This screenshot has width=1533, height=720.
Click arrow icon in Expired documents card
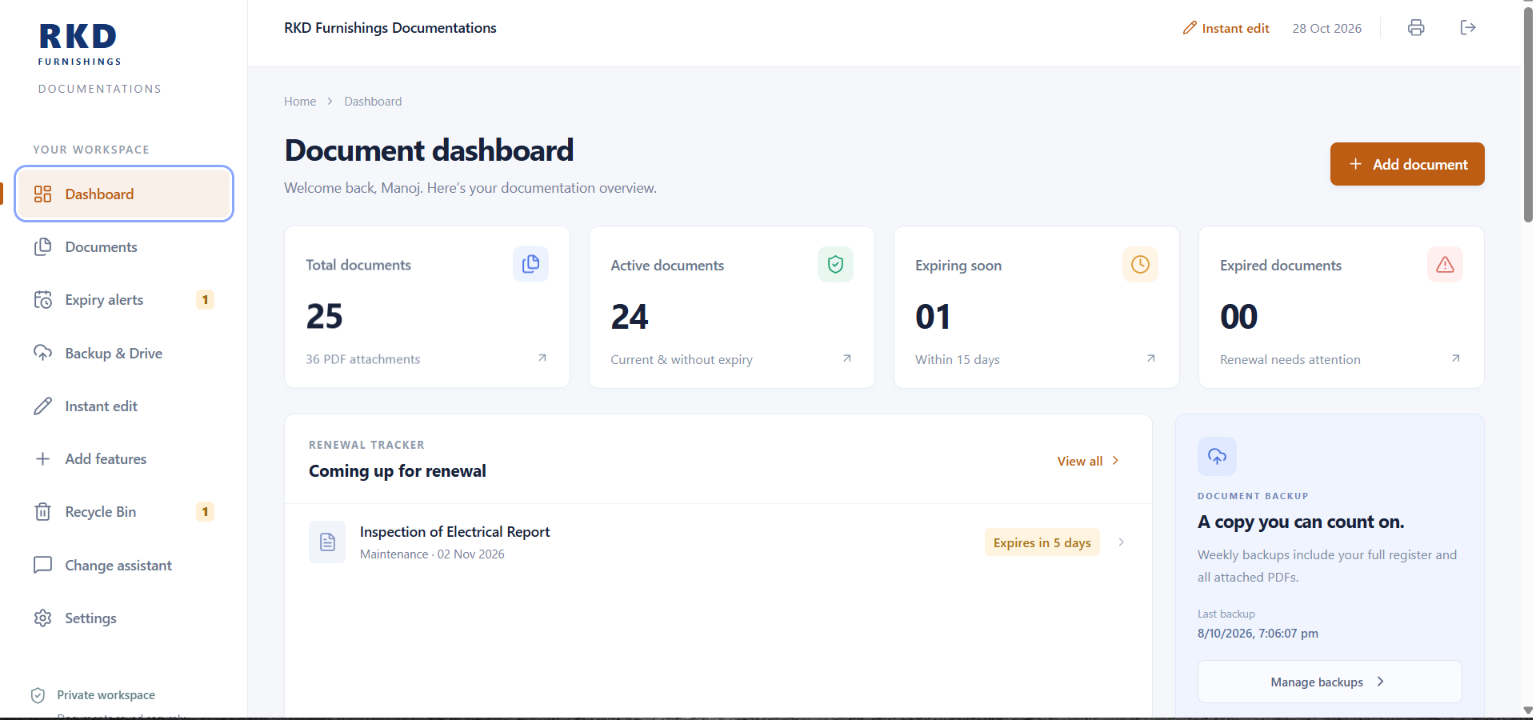(1456, 358)
